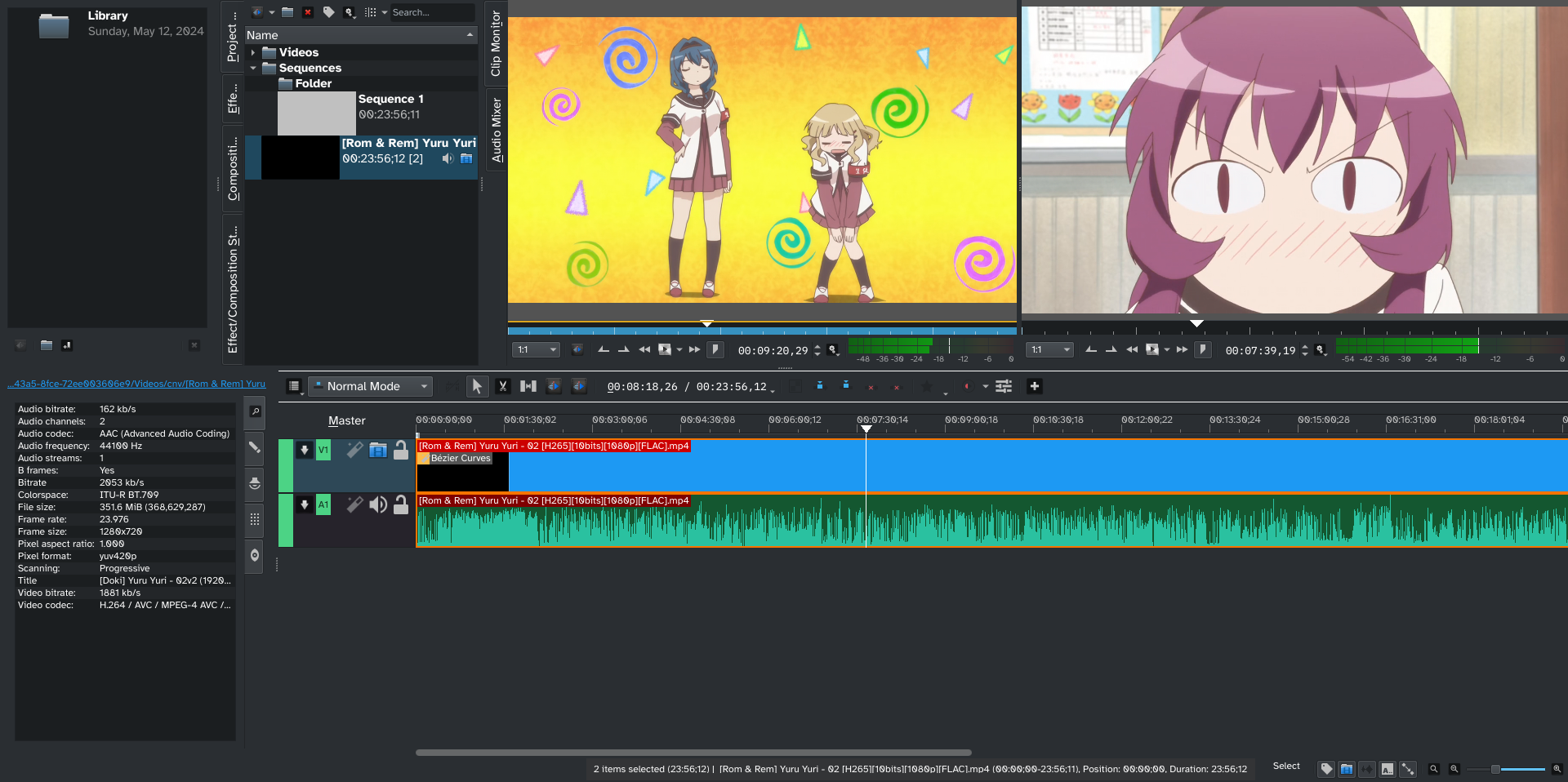Select the timeline selection (arrow) tool
Image resolution: width=1568 pixels, height=782 pixels.
coord(477,386)
